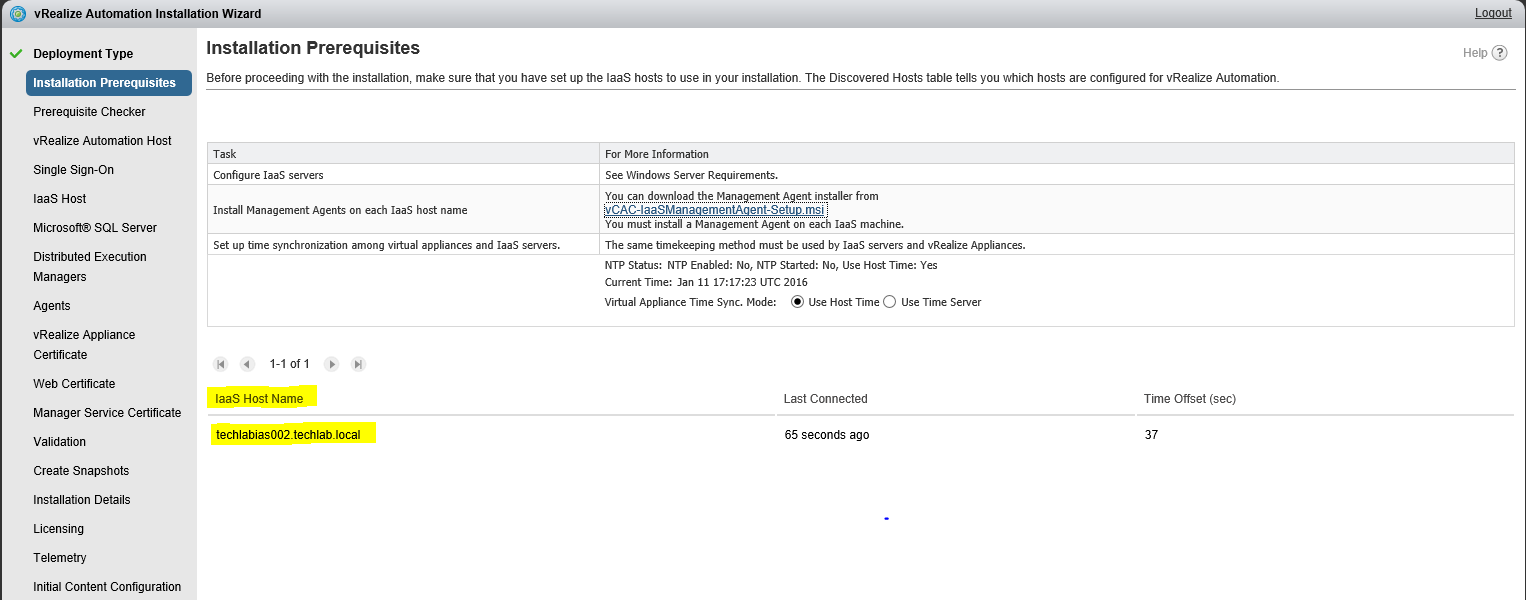The image size is (1526, 600).
Task: Download vCAC-IaaSManagementAgent-Setup.msi installer
Action: point(715,210)
